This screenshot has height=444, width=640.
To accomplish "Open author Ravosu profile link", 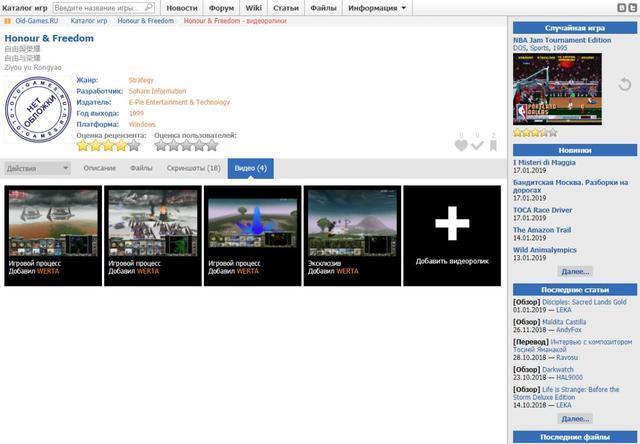I will click(x=567, y=357).
